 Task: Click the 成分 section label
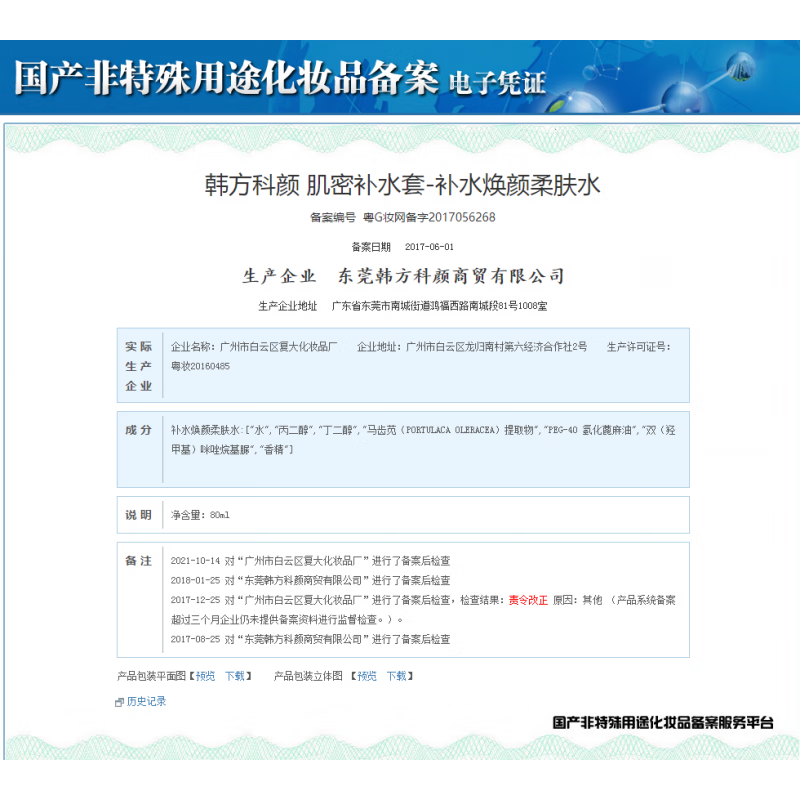click(x=139, y=430)
